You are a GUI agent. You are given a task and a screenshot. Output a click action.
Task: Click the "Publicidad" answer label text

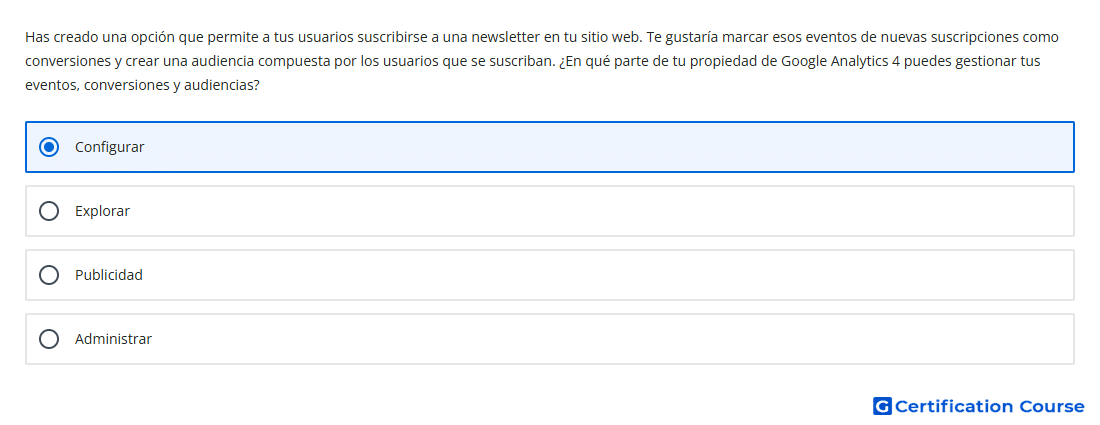tap(109, 275)
